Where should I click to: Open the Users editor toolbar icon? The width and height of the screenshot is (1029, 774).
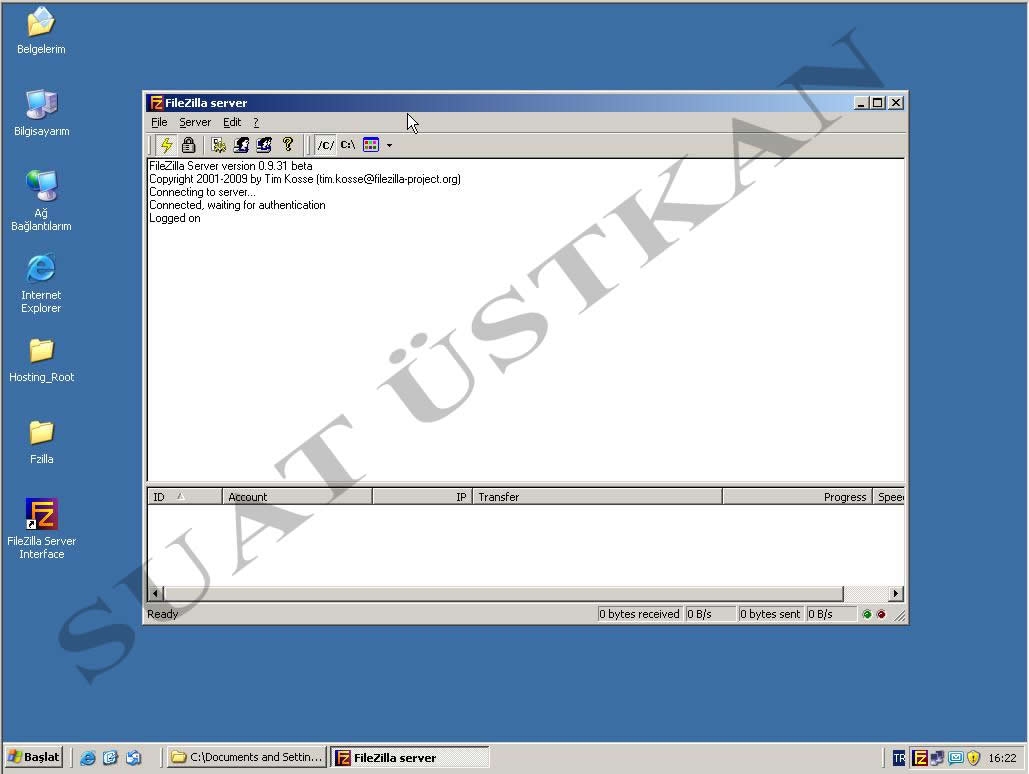pyautogui.click(x=241, y=144)
